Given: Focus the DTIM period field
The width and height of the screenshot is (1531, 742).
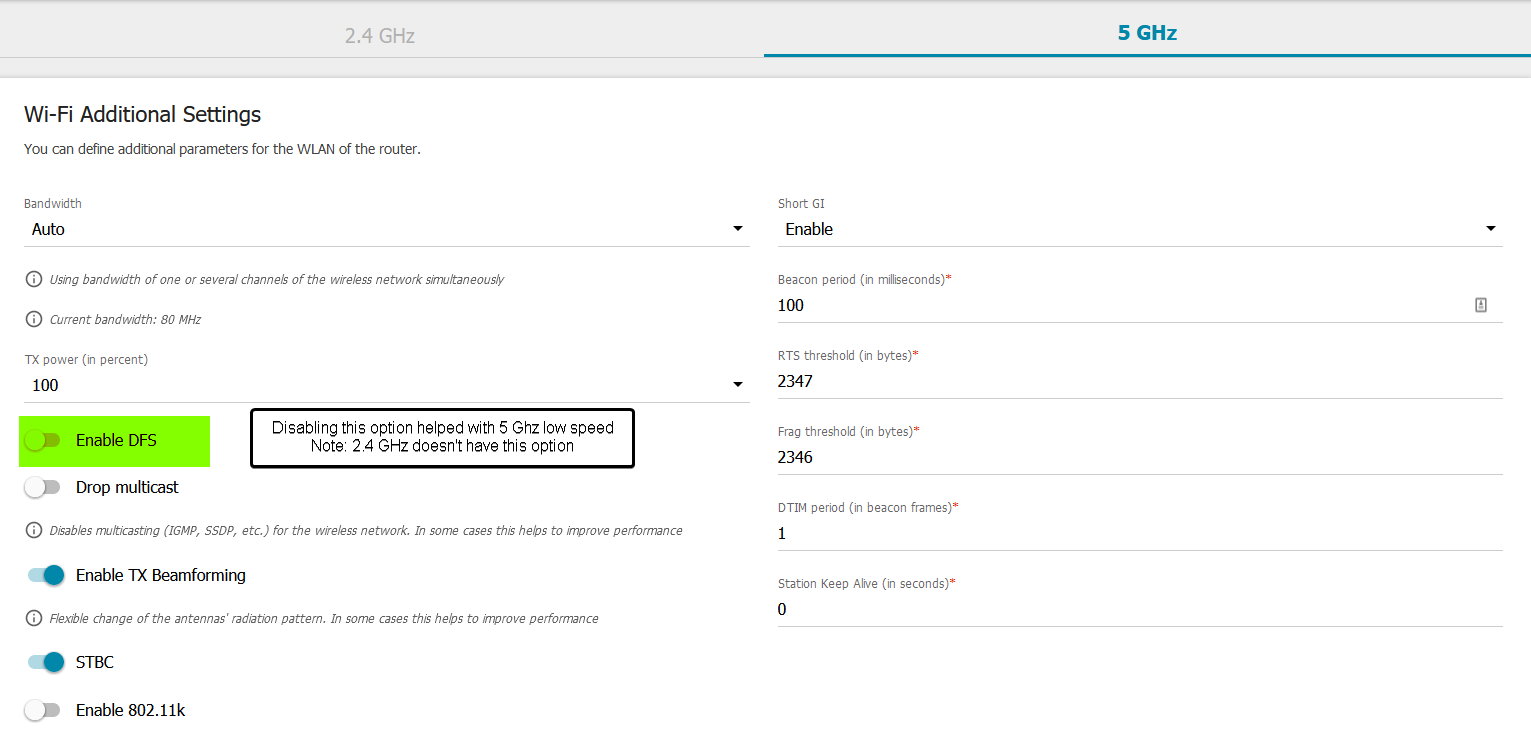Looking at the screenshot, I should coord(1140,533).
